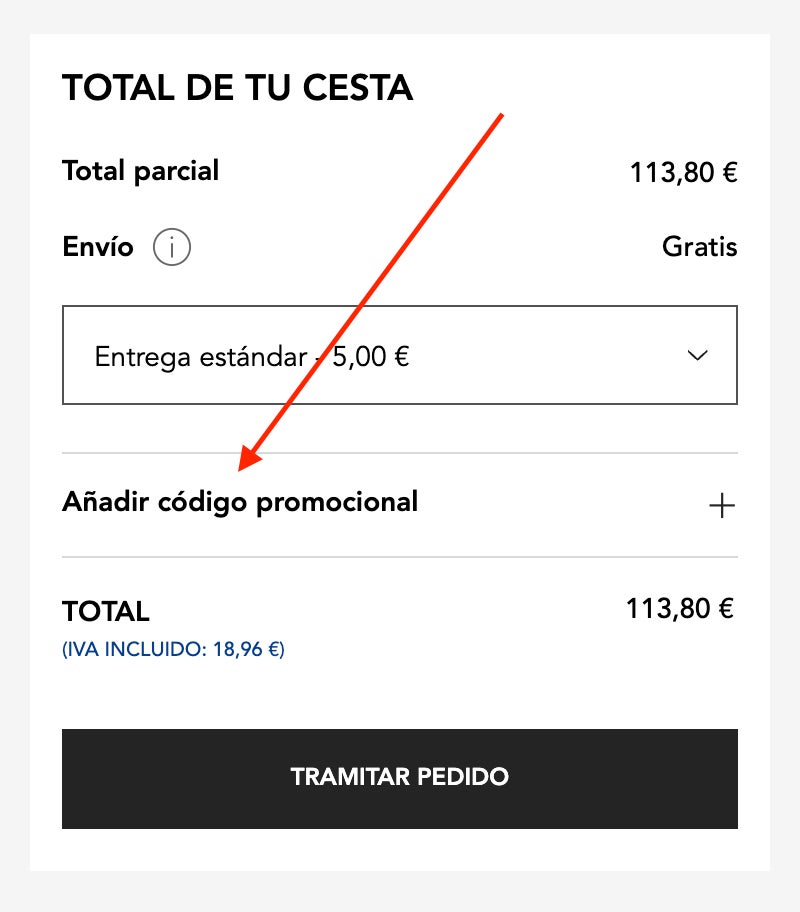Click the red arrow's tail end

[500, 116]
